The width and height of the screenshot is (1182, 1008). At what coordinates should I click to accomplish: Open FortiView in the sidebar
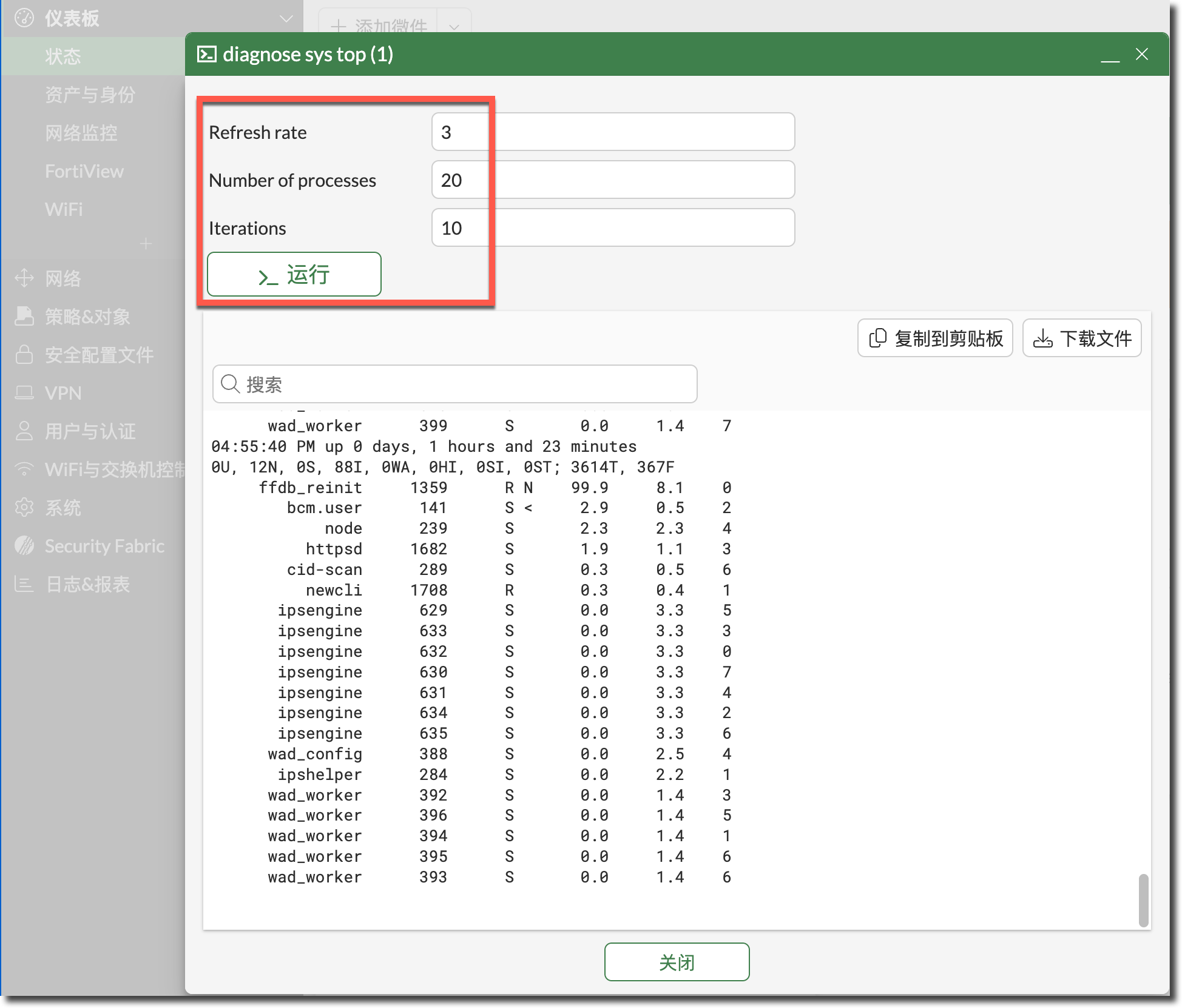coord(84,171)
